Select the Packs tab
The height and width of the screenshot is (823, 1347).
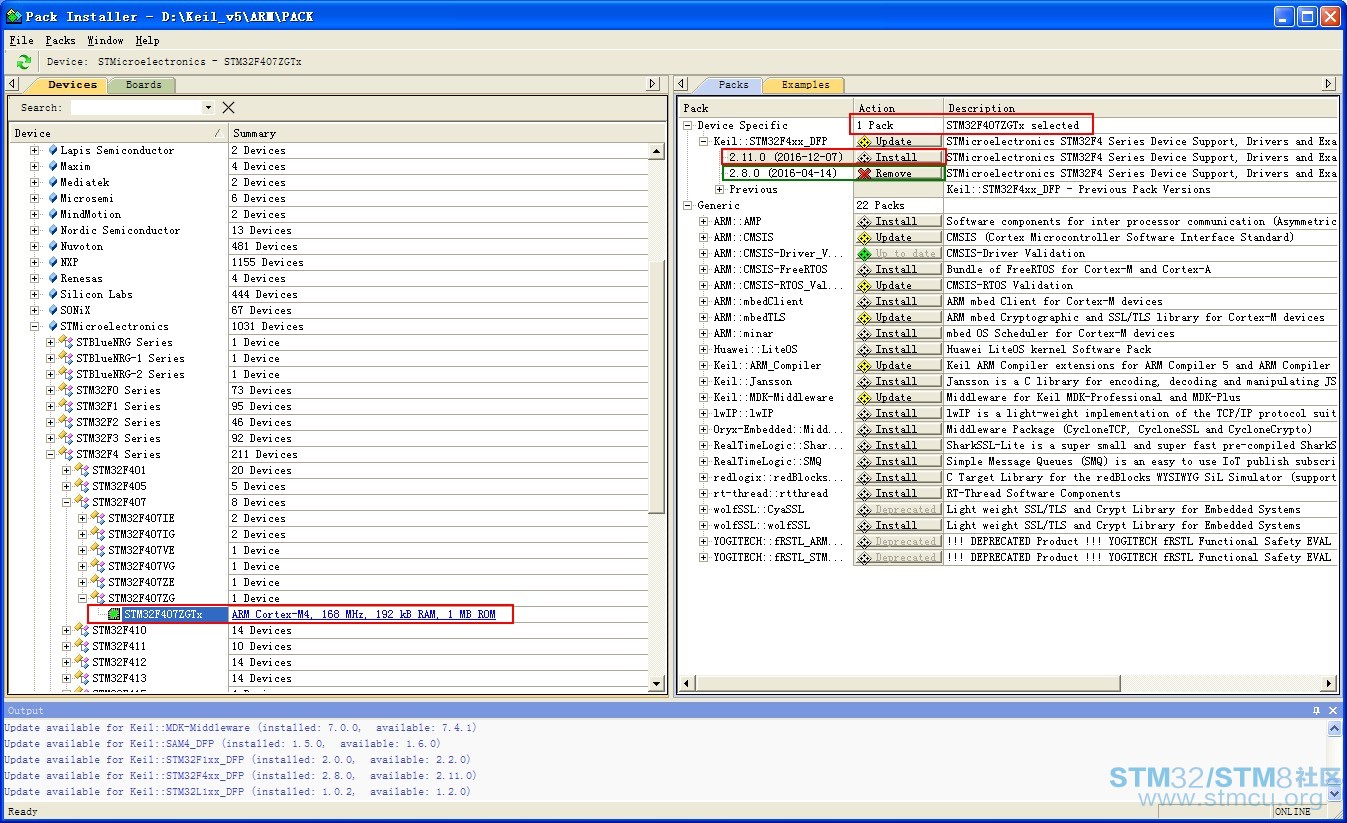tap(733, 85)
